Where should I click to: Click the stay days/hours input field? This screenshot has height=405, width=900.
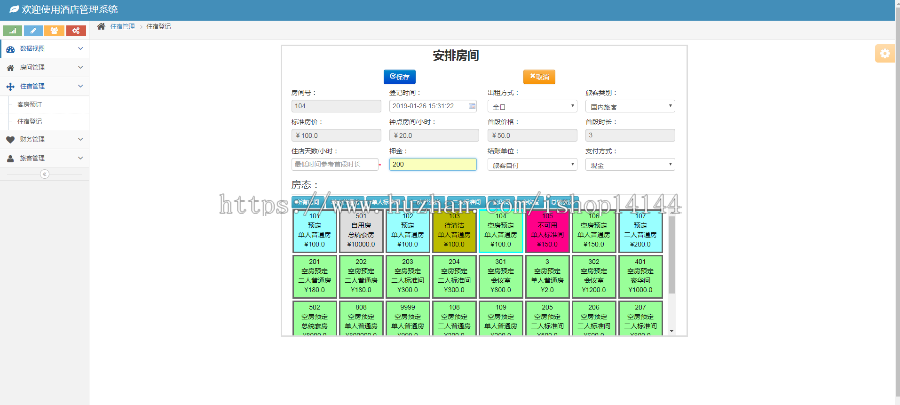(335, 165)
